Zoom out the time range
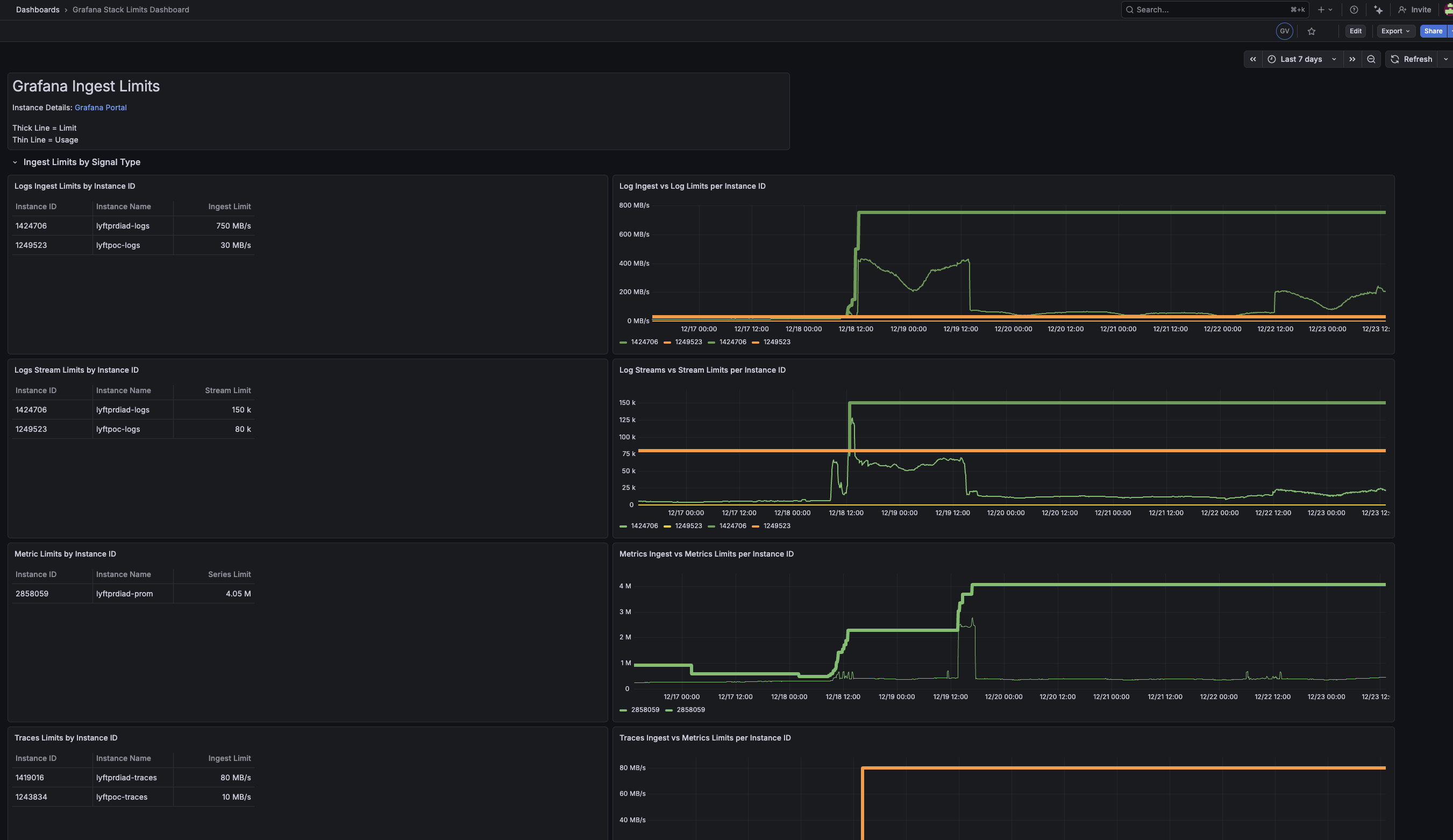This screenshot has width=1453, height=840. click(1371, 59)
